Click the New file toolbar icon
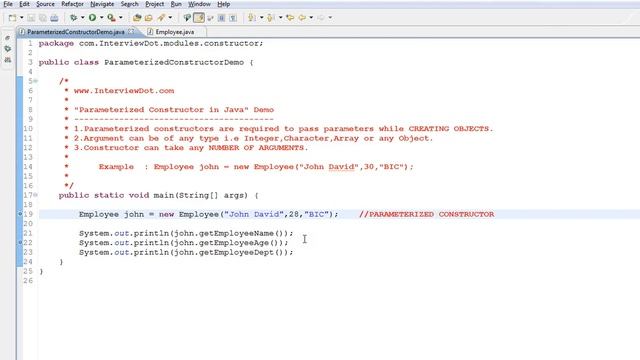The height and width of the screenshot is (360, 640). (13, 18)
